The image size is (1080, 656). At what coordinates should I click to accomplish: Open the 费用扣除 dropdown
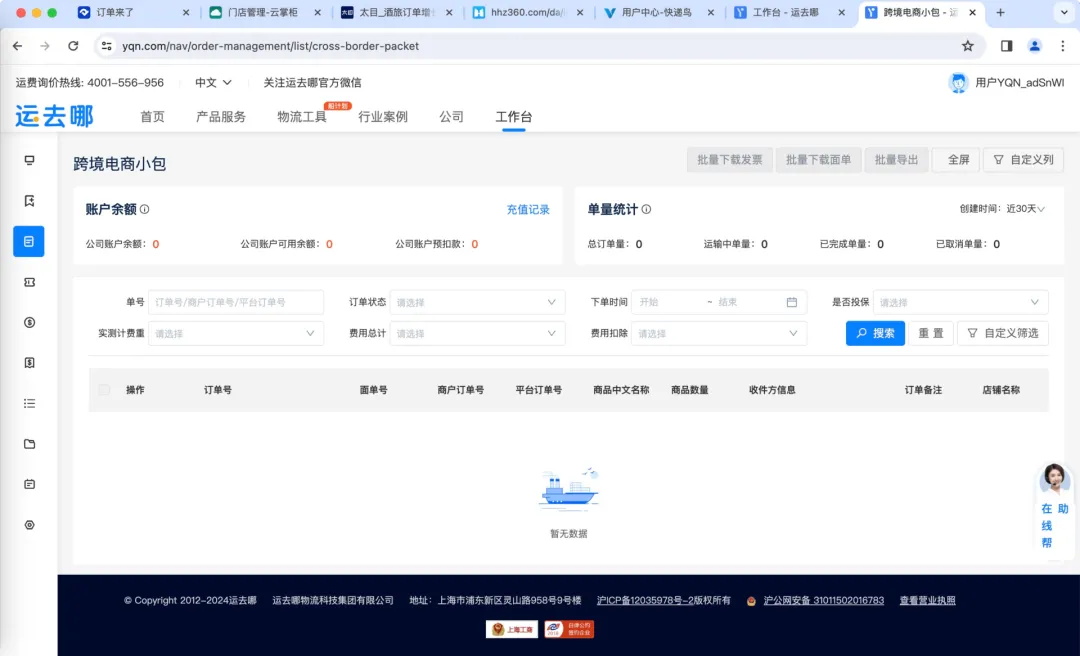(719, 334)
